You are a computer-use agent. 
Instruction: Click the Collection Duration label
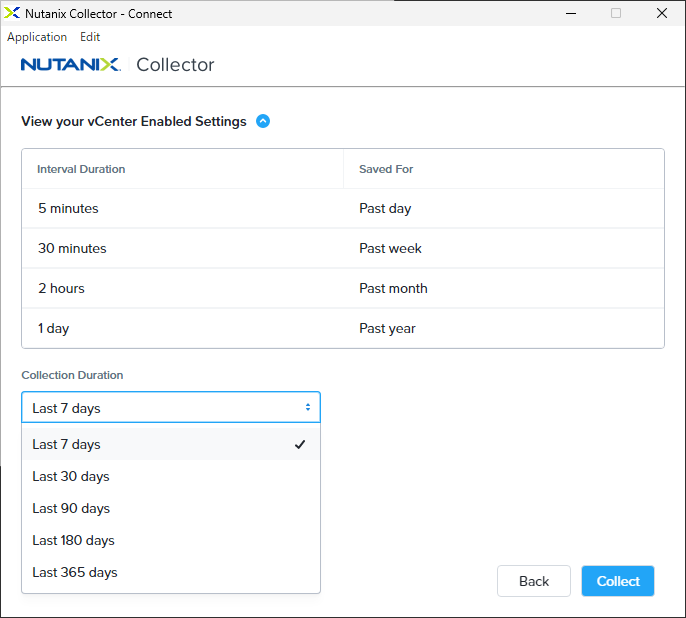72,375
